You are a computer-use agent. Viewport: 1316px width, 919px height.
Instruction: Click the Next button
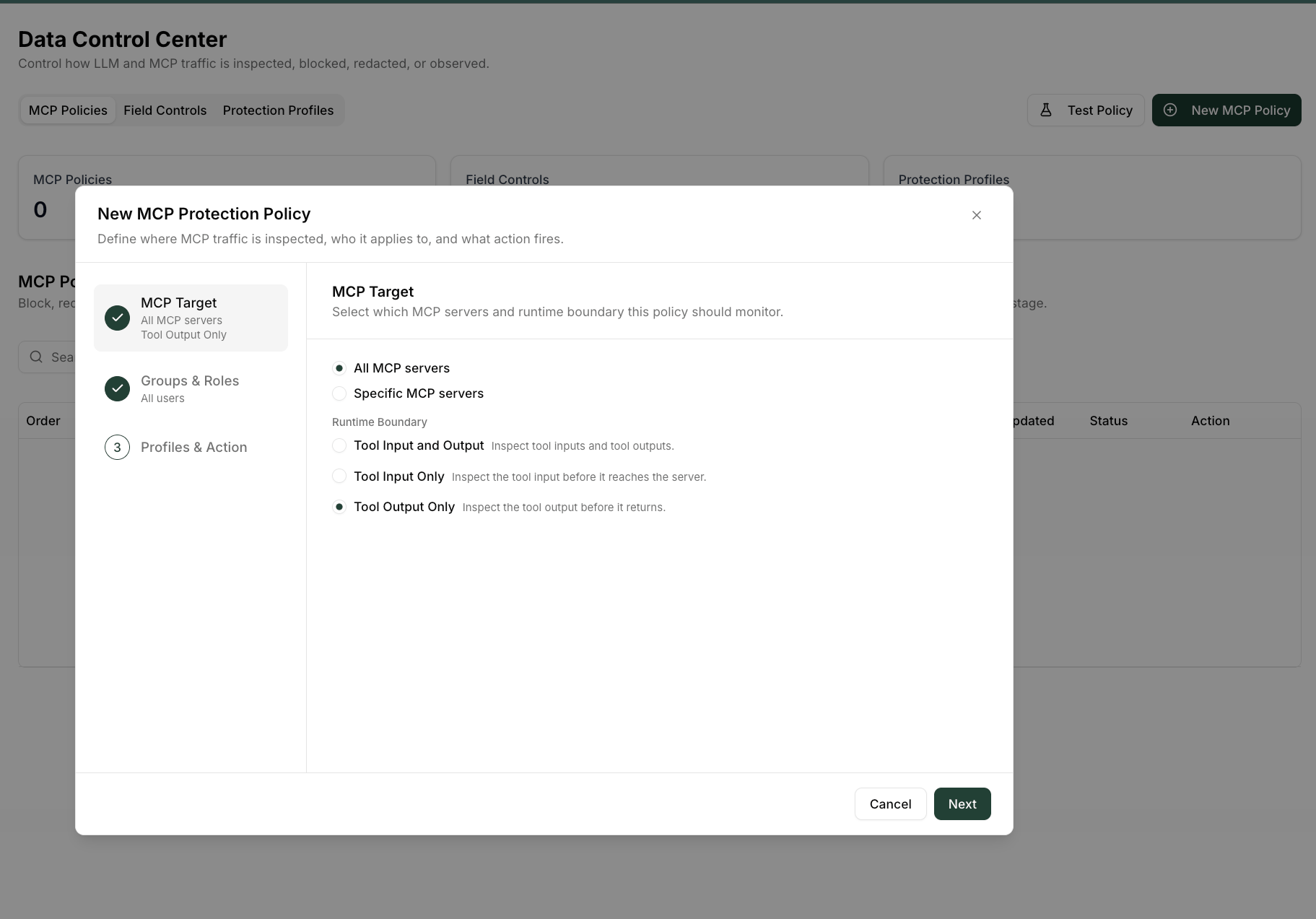click(x=962, y=803)
